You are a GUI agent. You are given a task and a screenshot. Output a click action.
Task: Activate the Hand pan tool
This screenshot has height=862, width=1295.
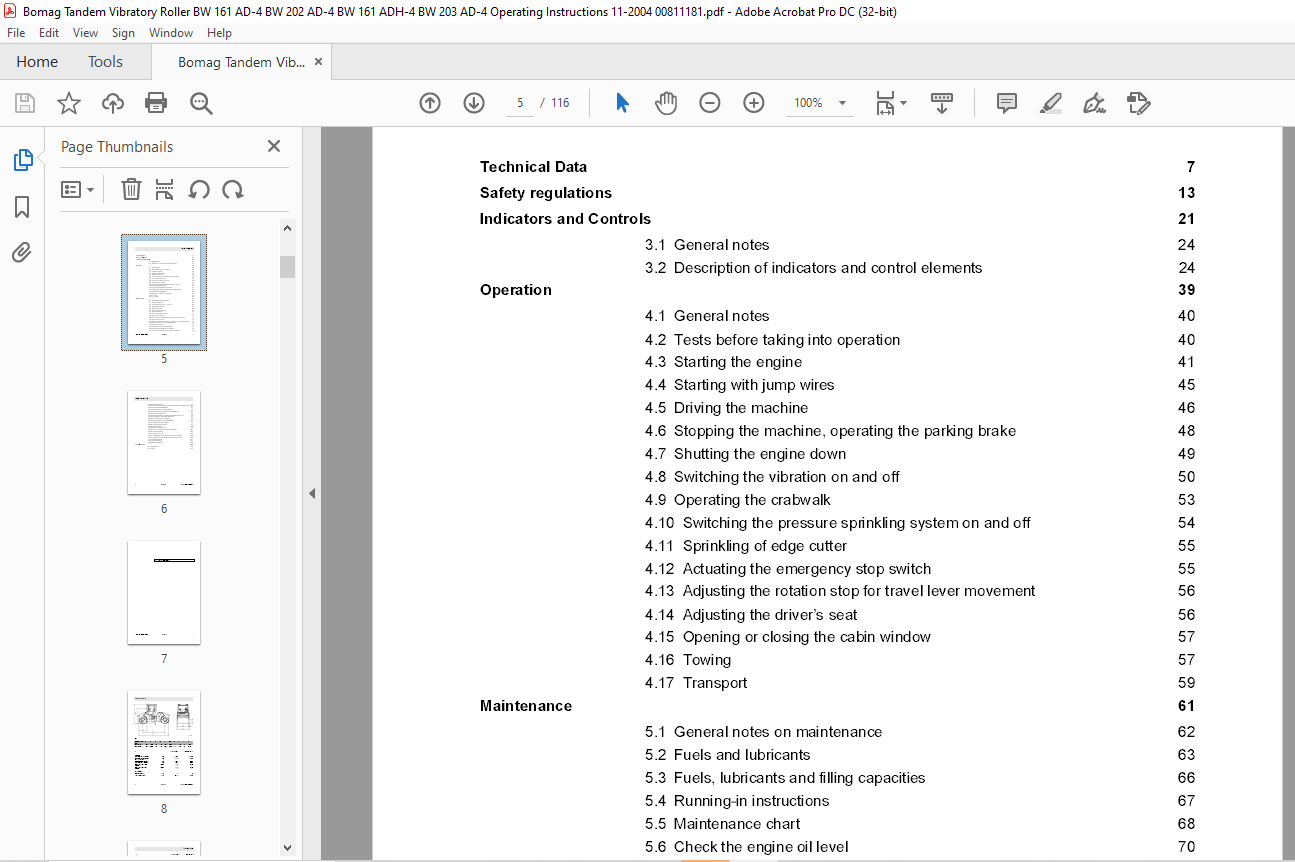tap(666, 103)
